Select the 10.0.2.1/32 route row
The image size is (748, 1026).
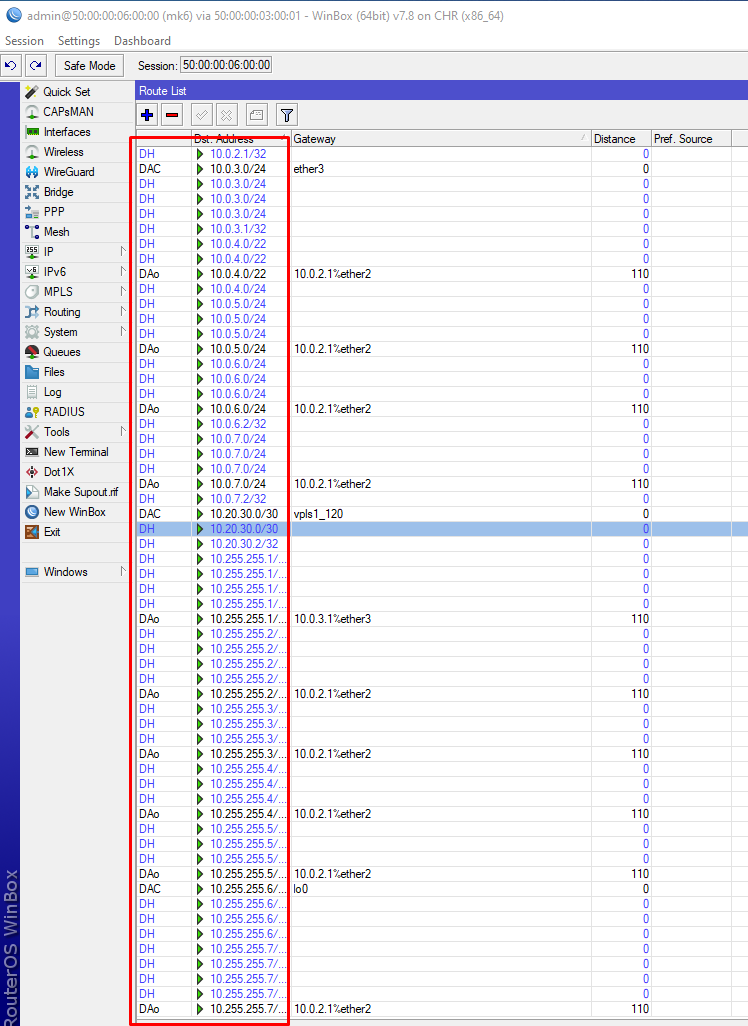[442, 154]
